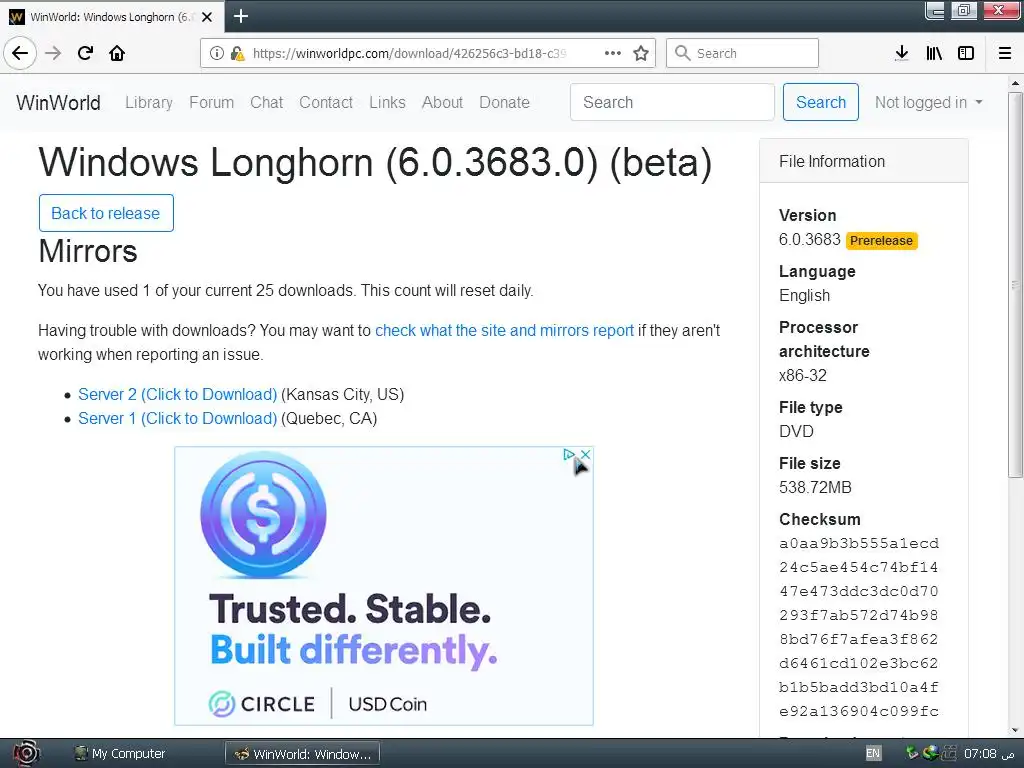Show site information icon in address bar
The width and height of the screenshot is (1024, 768).
(216, 53)
